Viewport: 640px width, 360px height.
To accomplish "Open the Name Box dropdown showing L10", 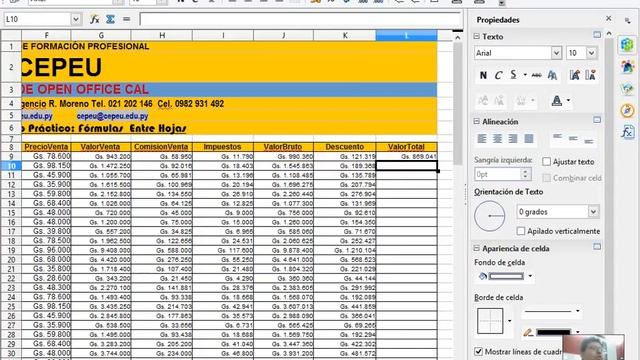I will (76, 19).
